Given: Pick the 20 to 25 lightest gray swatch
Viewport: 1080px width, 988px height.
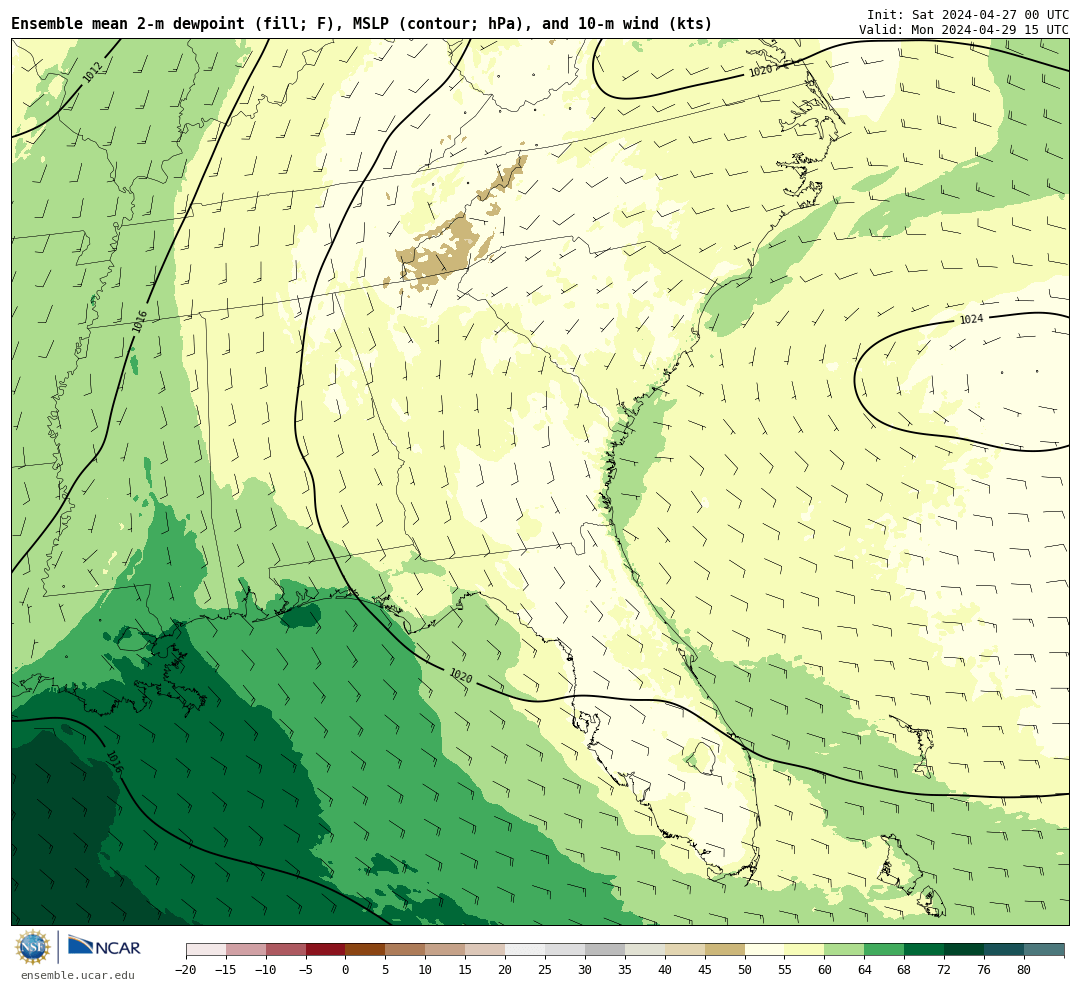Looking at the screenshot, I should [x=526, y=949].
